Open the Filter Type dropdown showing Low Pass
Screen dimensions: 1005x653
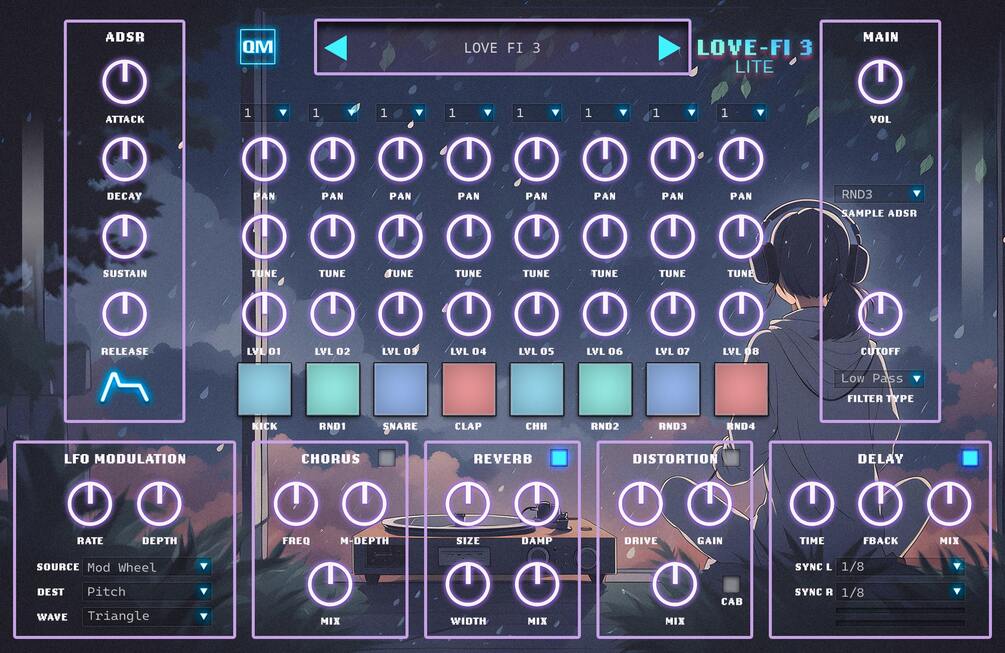(879, 378)
